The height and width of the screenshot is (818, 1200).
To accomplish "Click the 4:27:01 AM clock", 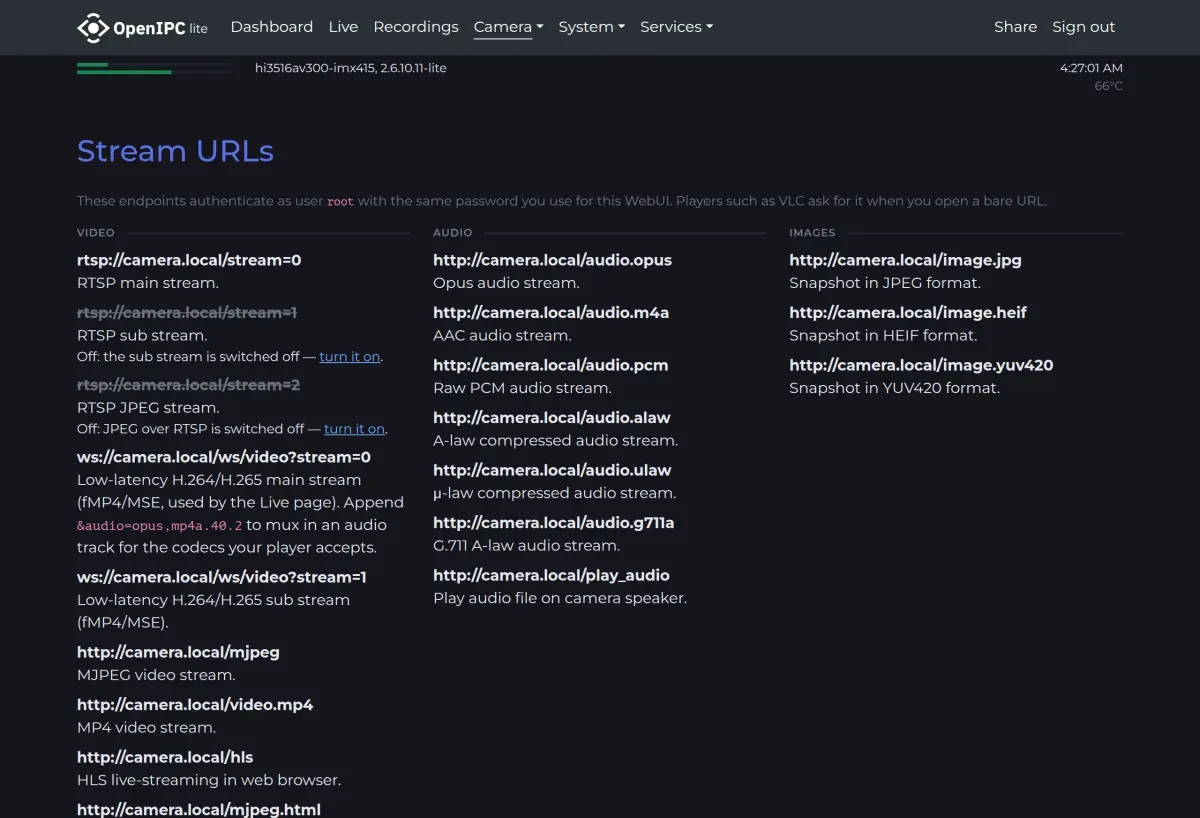I will coord(1091,68).
